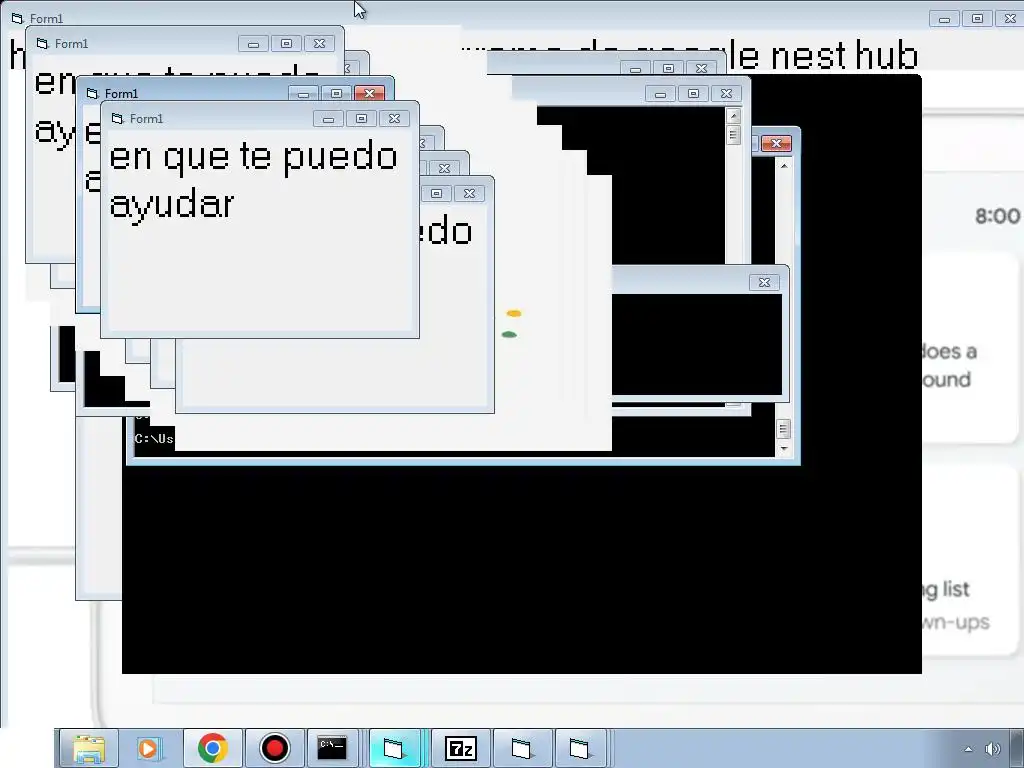The width and height of the screenshot is (1024, 768).
Task: Click the 7z form icon's right neighbor in taskbar
Action: (522, 748)
